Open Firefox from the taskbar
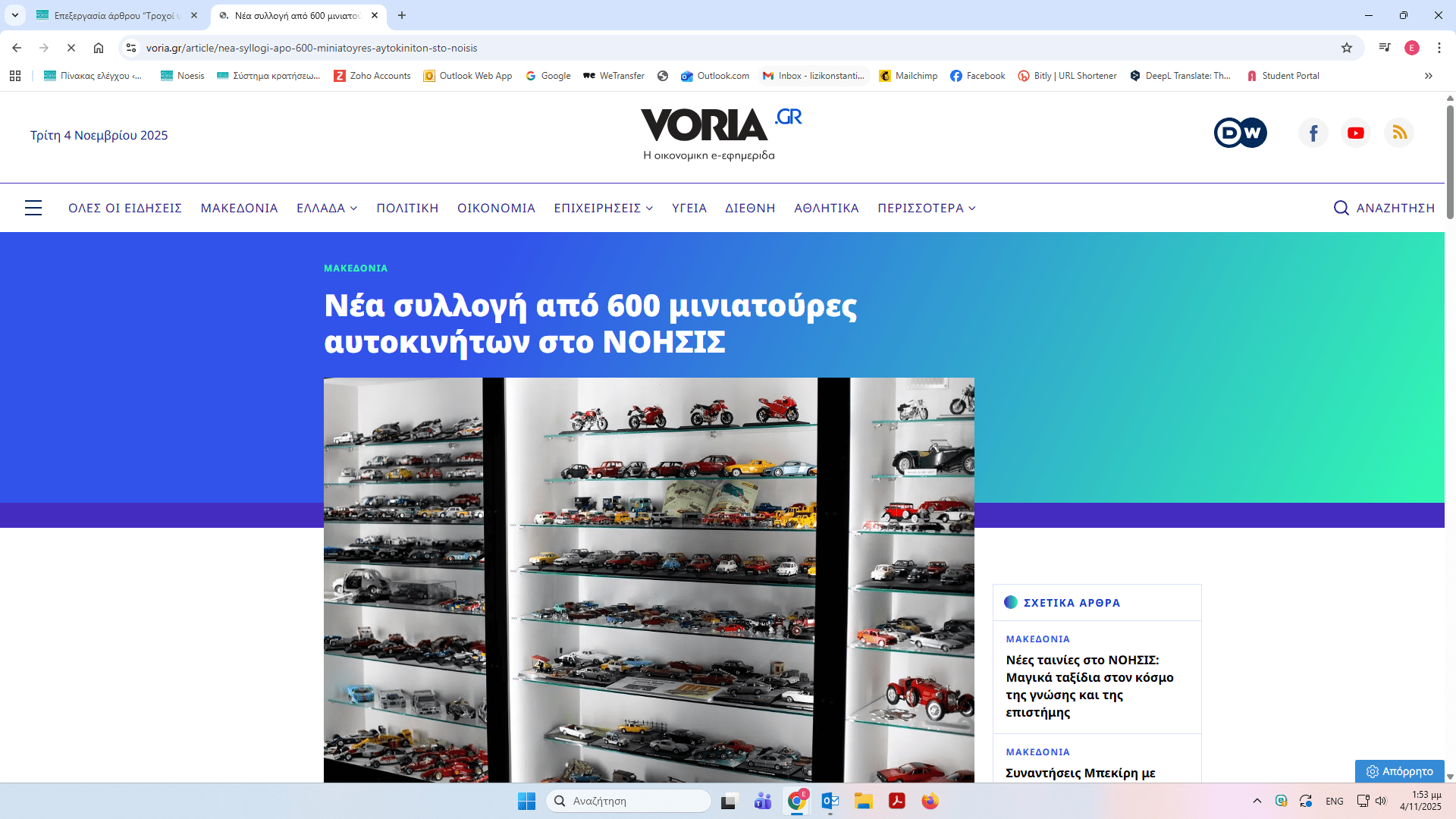Screen dimensions: 1456x819 [x=930, y=801]
